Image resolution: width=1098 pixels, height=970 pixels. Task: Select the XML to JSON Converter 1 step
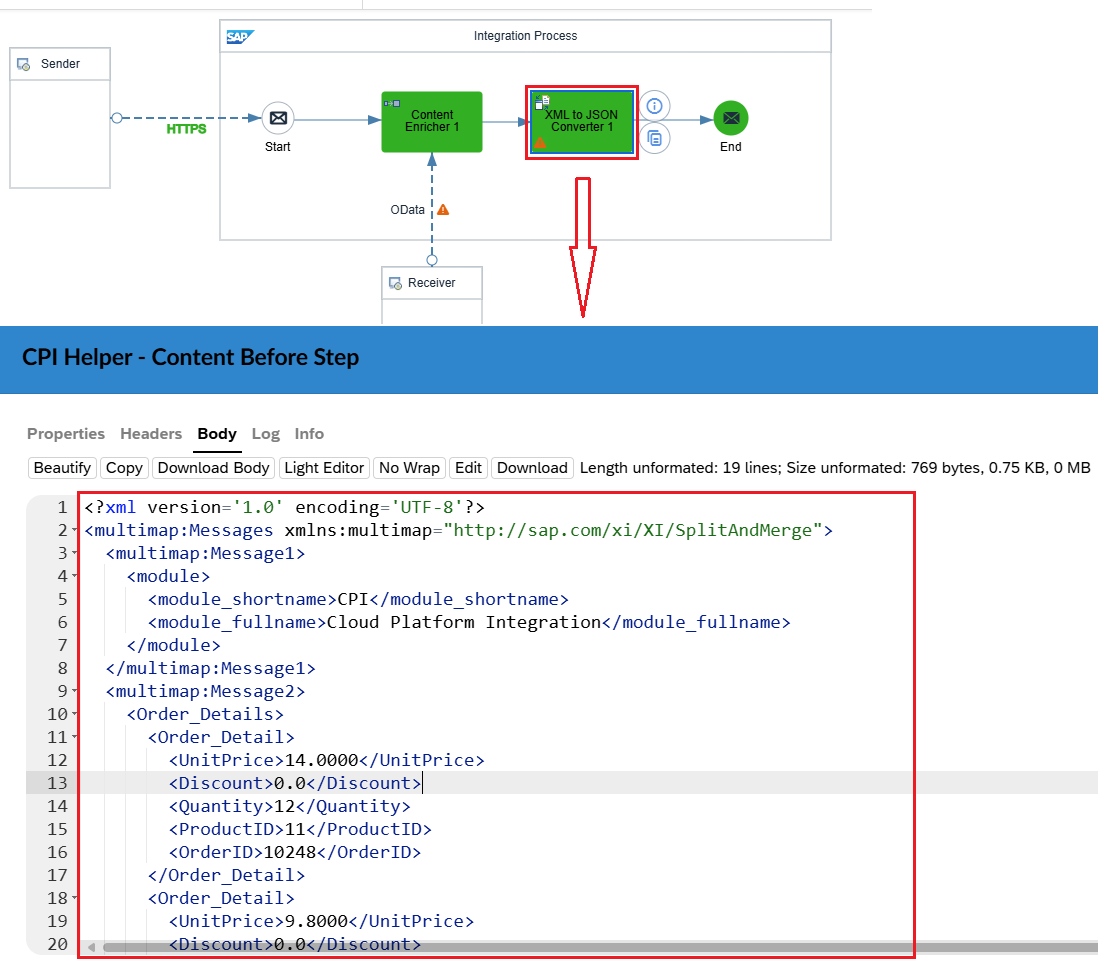click(x=582, y=122)
